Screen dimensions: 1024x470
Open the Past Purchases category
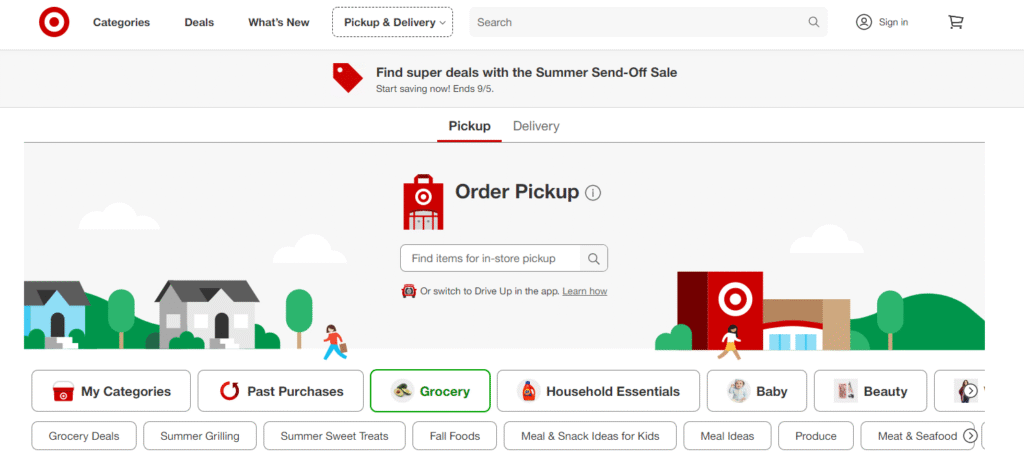coord(281,391)
